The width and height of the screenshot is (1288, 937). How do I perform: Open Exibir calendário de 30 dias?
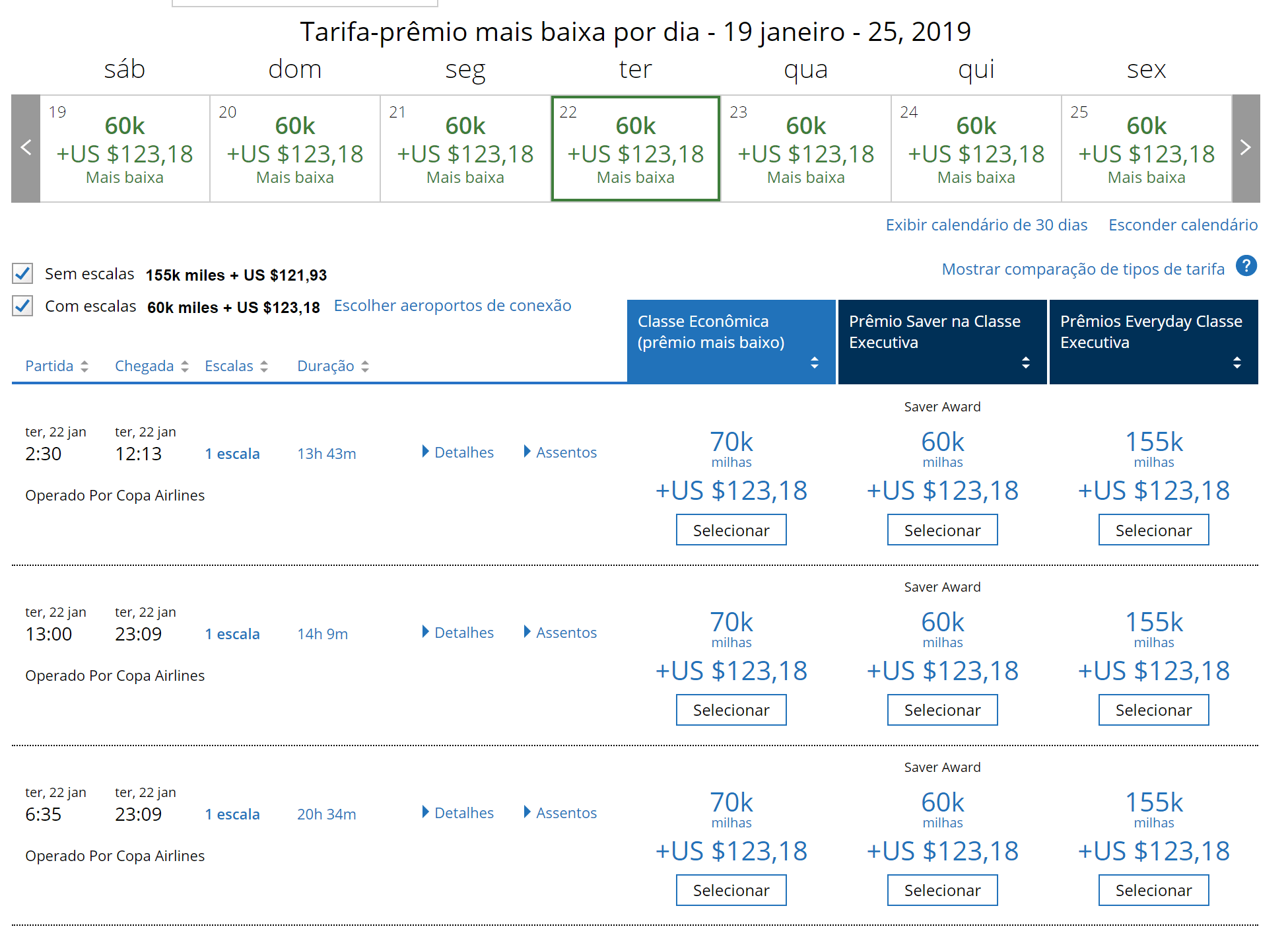[986, 225]
